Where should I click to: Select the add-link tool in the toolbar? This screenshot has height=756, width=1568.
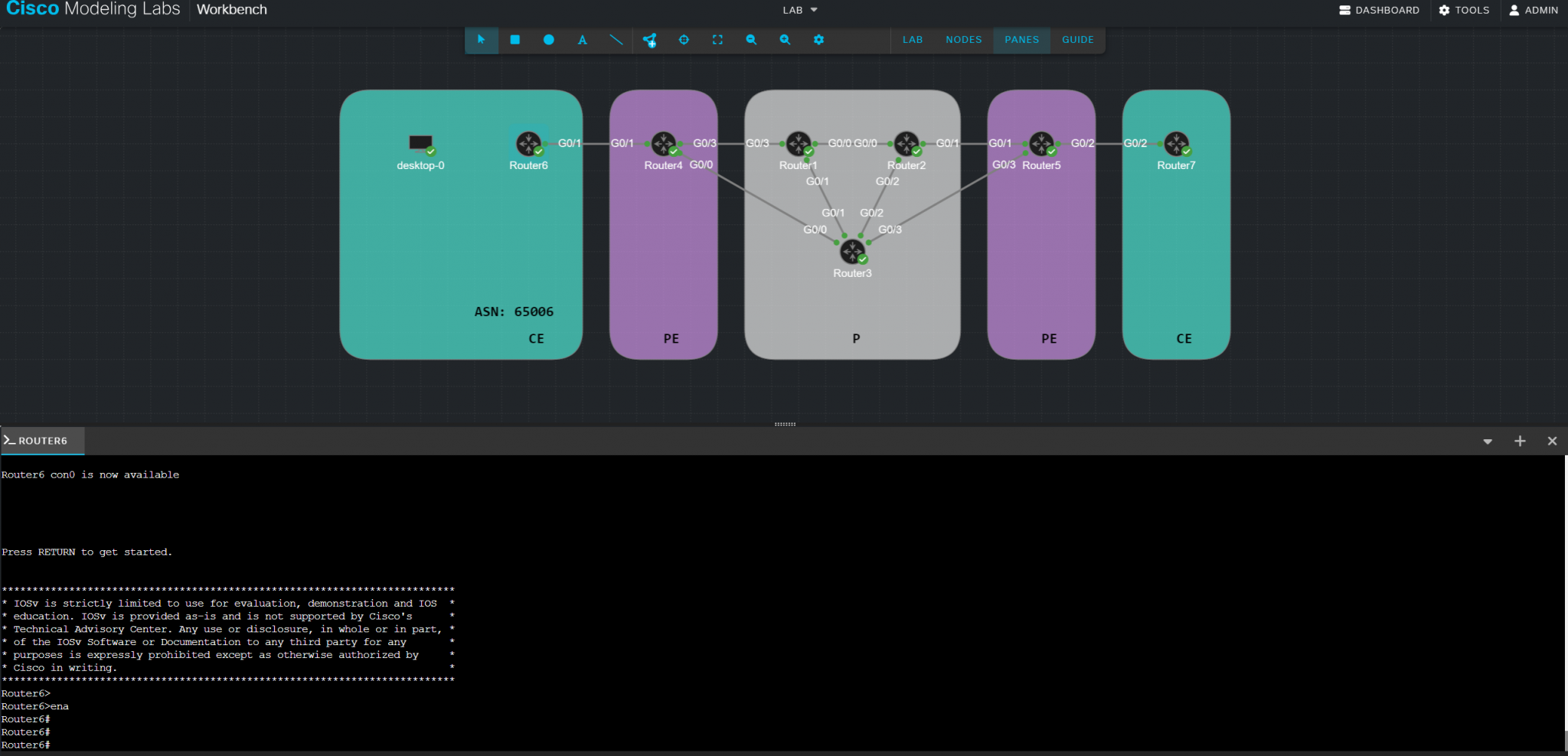click(650, 40)
